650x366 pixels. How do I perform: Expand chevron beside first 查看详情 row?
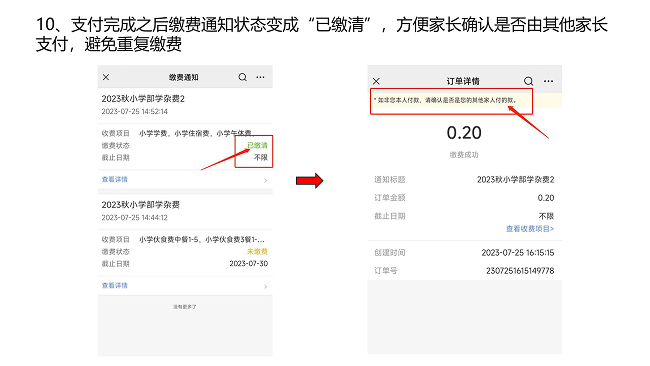click(266, 180)
